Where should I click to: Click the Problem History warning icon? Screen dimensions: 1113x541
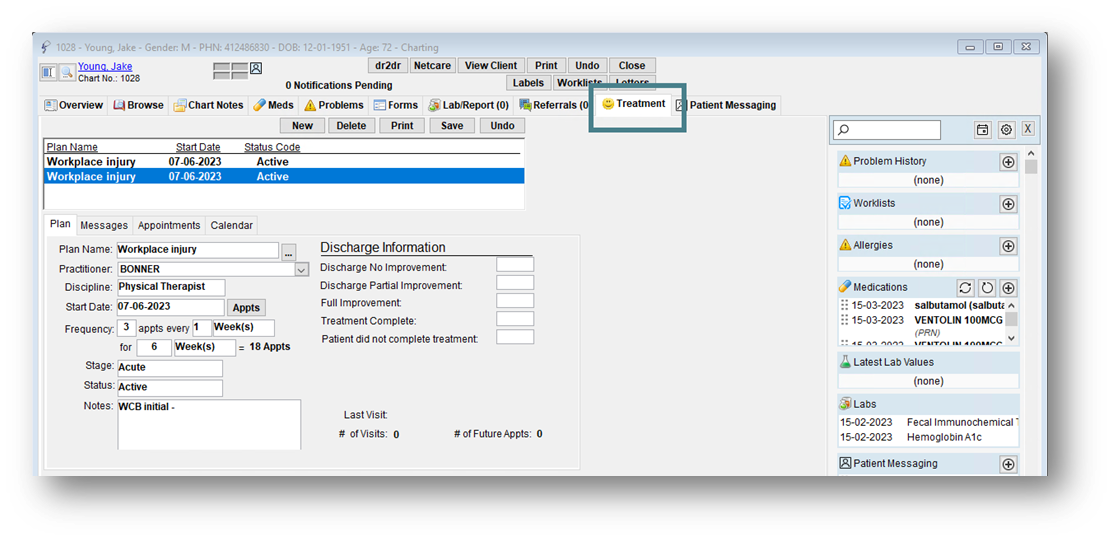coord(845,161)
